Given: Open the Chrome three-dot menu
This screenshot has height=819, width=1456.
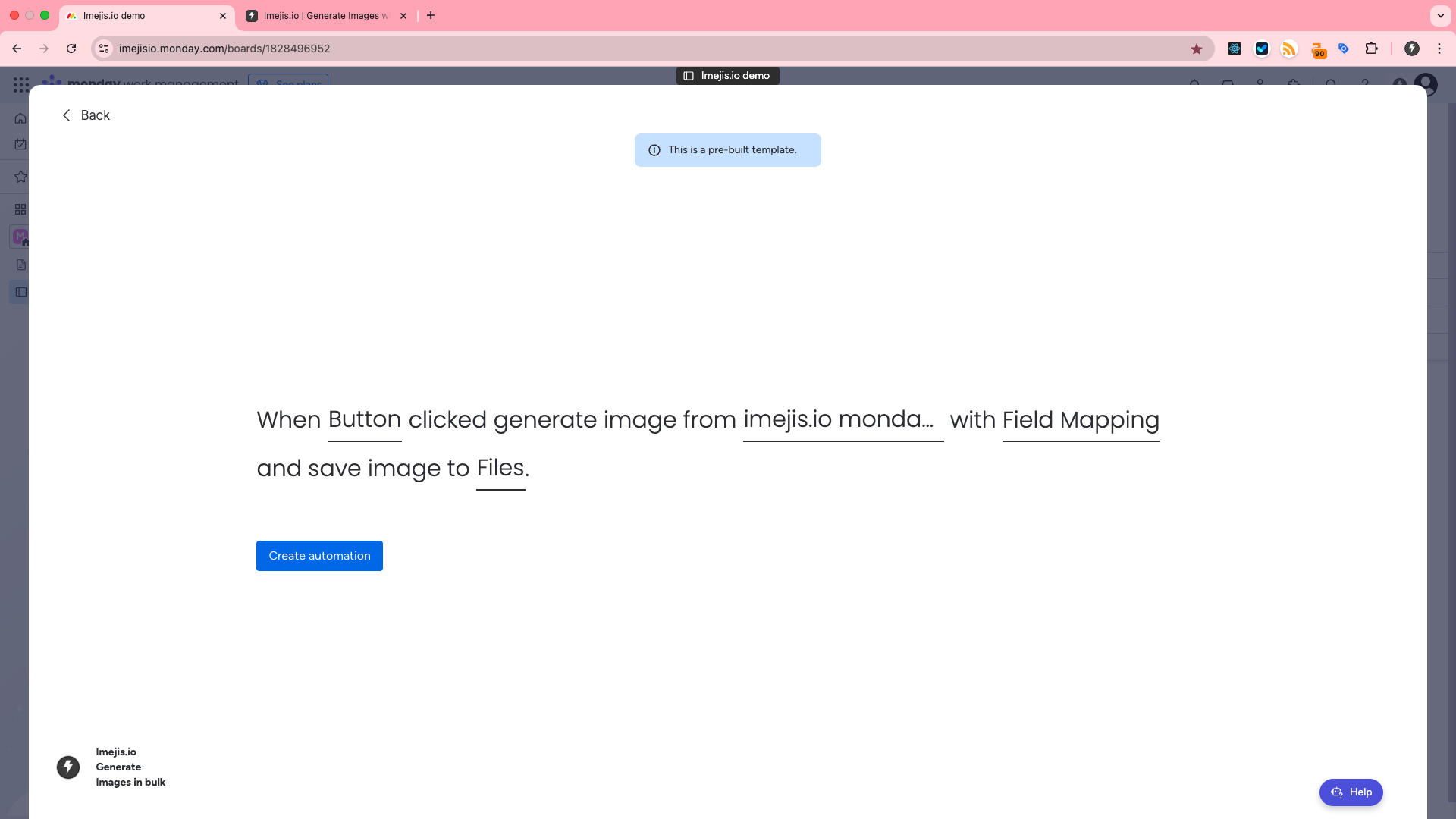Looking at the screenshot, I should (1439, 49).
